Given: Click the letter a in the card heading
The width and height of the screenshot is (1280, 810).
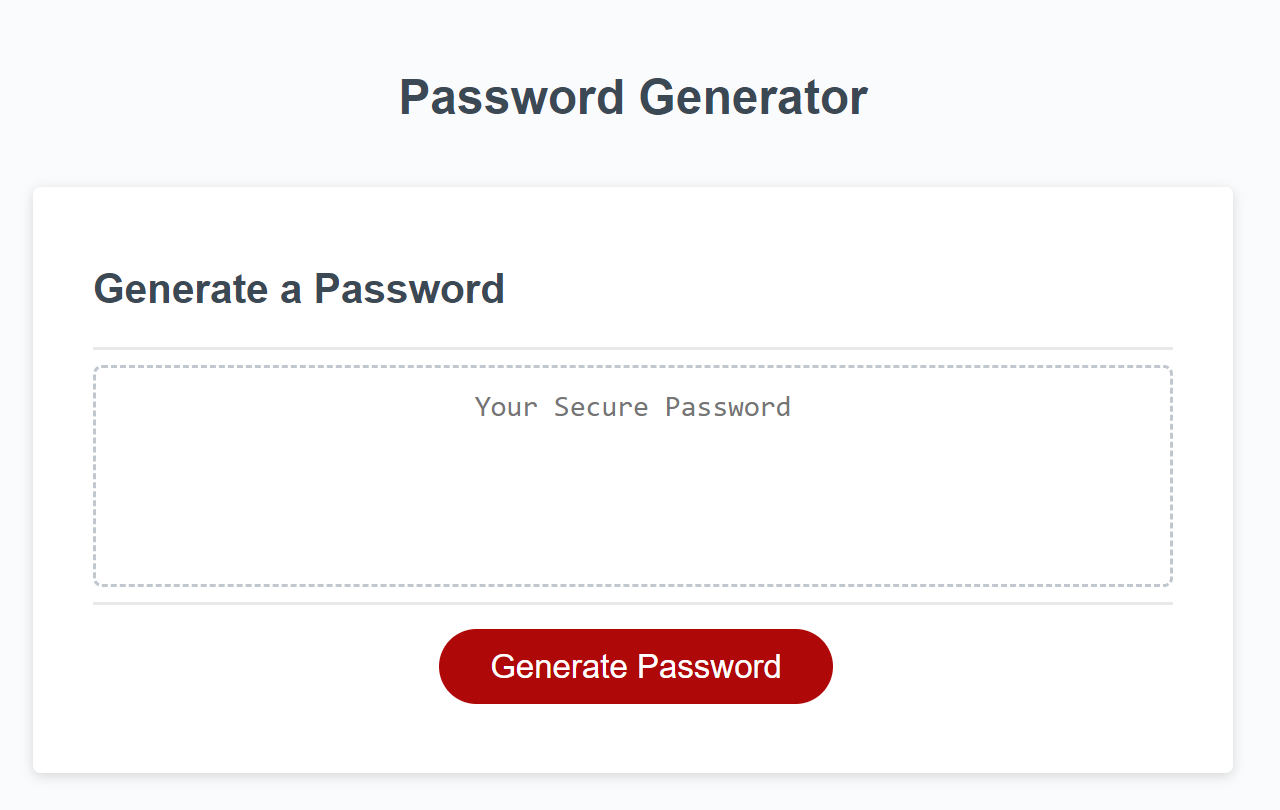Looking at the screenshot, I should click(291, 290).
